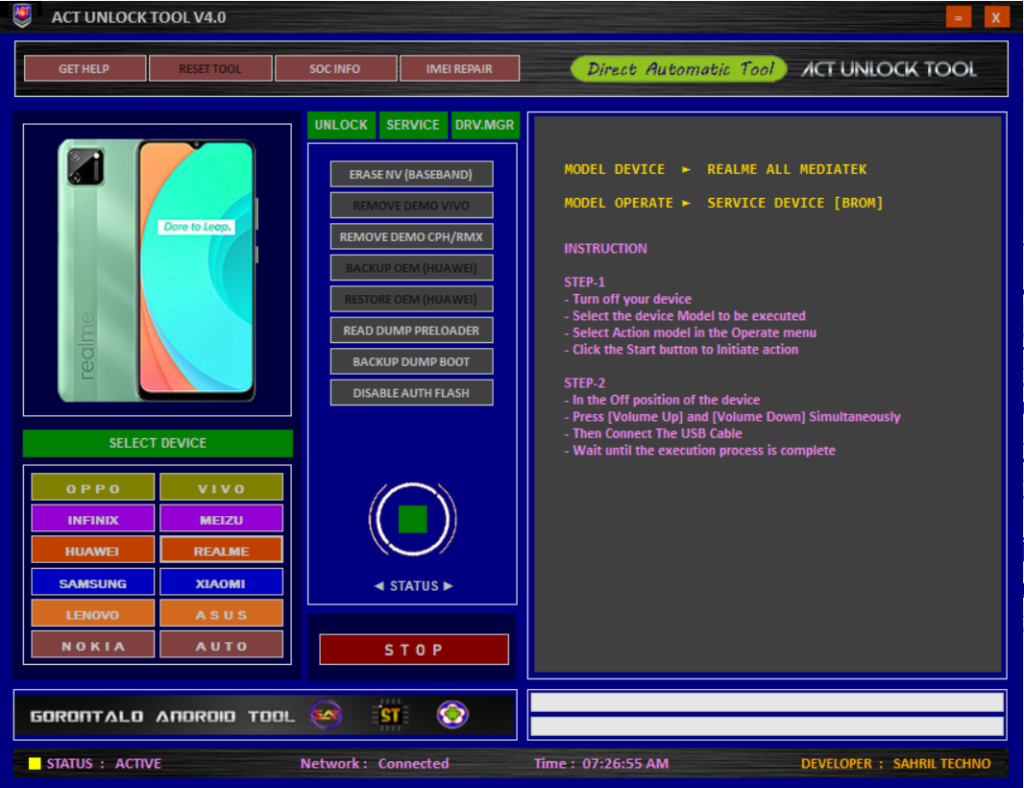Select REMOVE DEMO VIVO action

(411, 206)
